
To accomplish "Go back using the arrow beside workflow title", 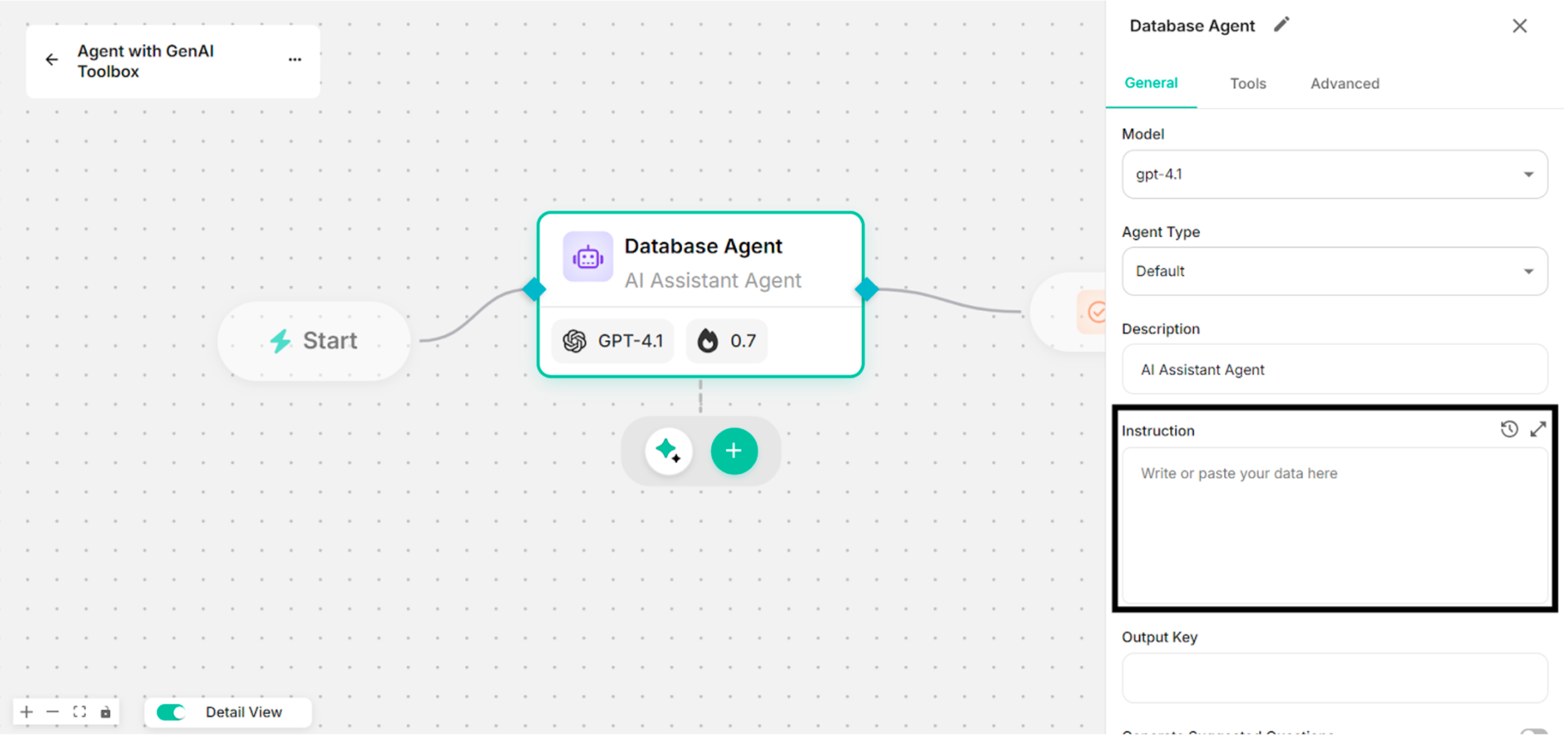I will point(52,60).
